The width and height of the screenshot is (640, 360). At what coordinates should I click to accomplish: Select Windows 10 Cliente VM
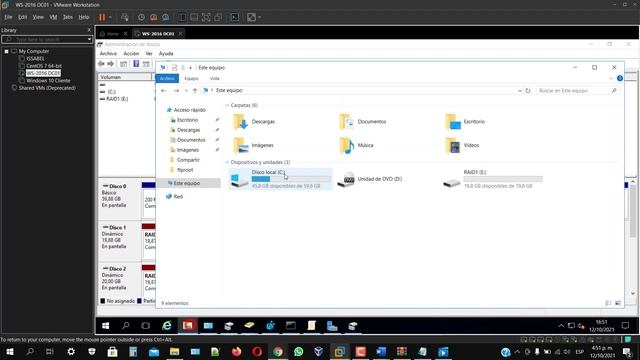click(48, 80)
